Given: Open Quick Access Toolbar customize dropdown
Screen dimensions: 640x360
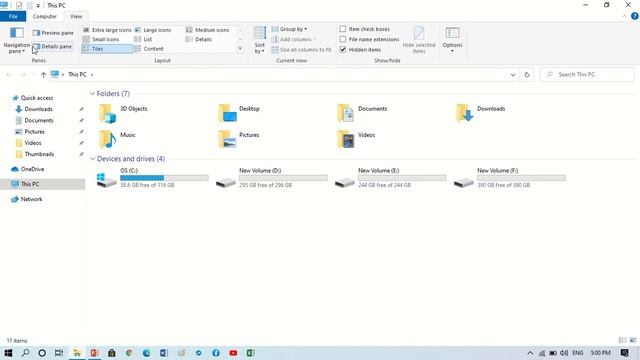Looking at the screenshot, I should (x=38, y=6).
